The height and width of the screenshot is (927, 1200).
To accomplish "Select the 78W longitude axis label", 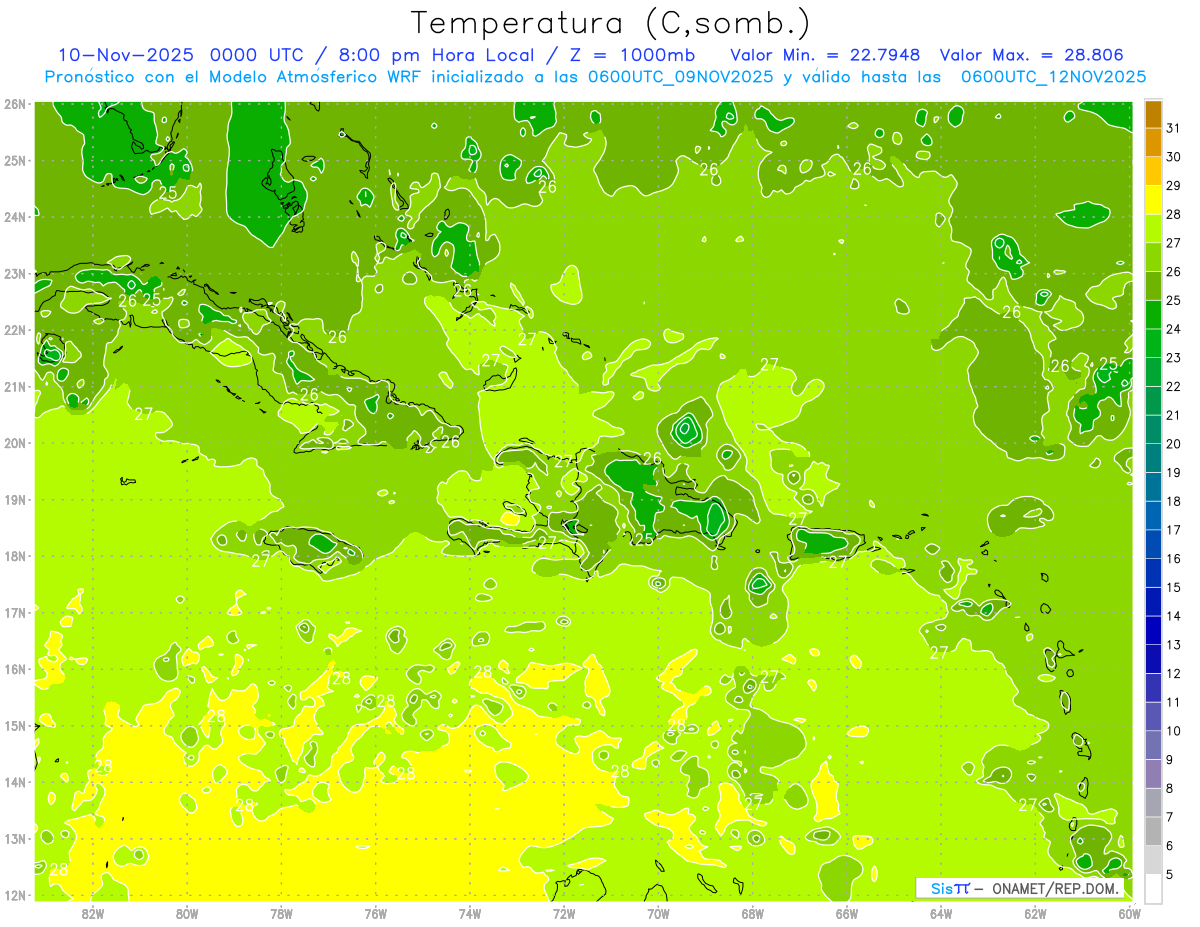I will coord(281,913).
